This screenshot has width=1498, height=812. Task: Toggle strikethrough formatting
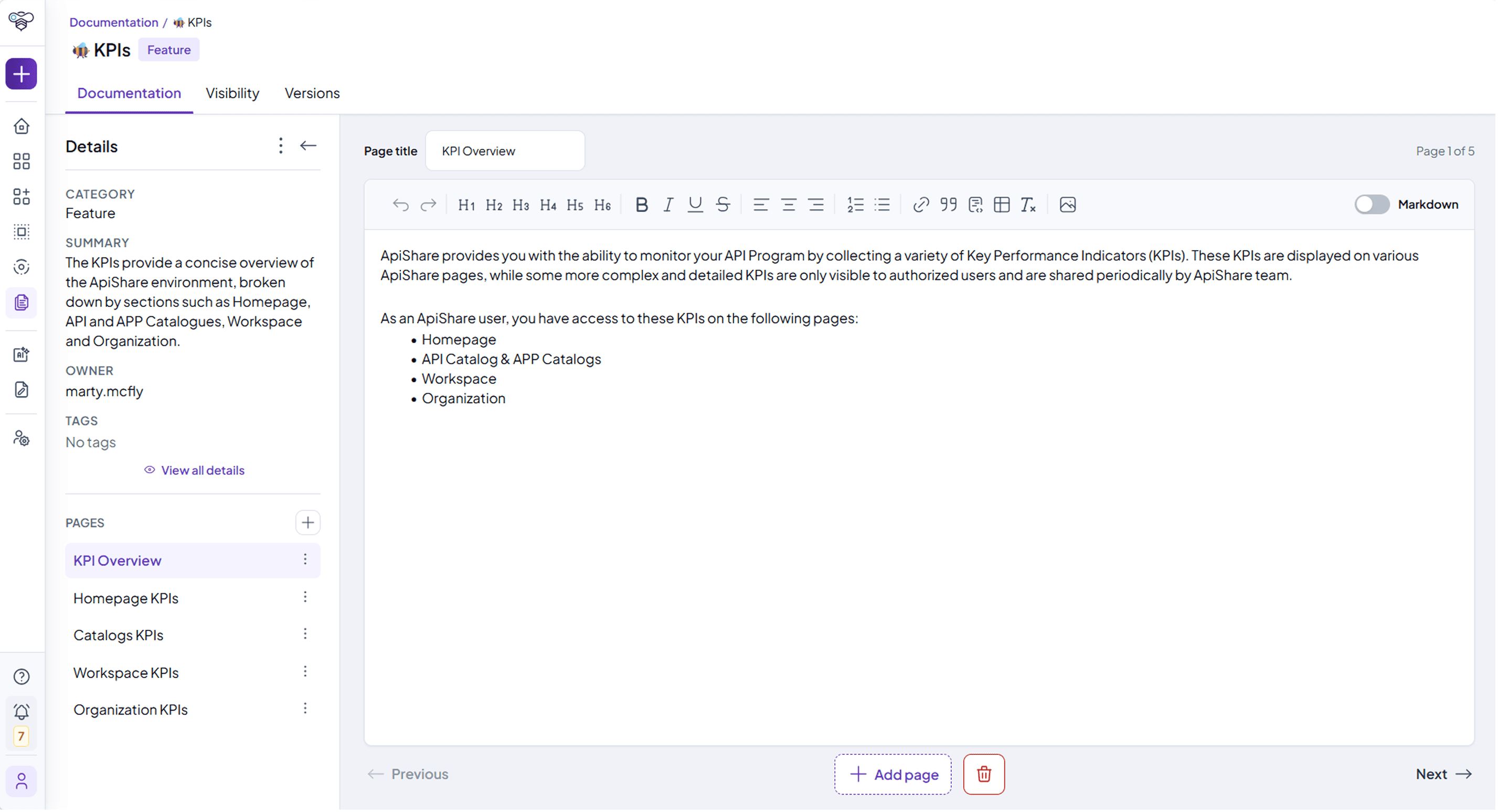723,205
